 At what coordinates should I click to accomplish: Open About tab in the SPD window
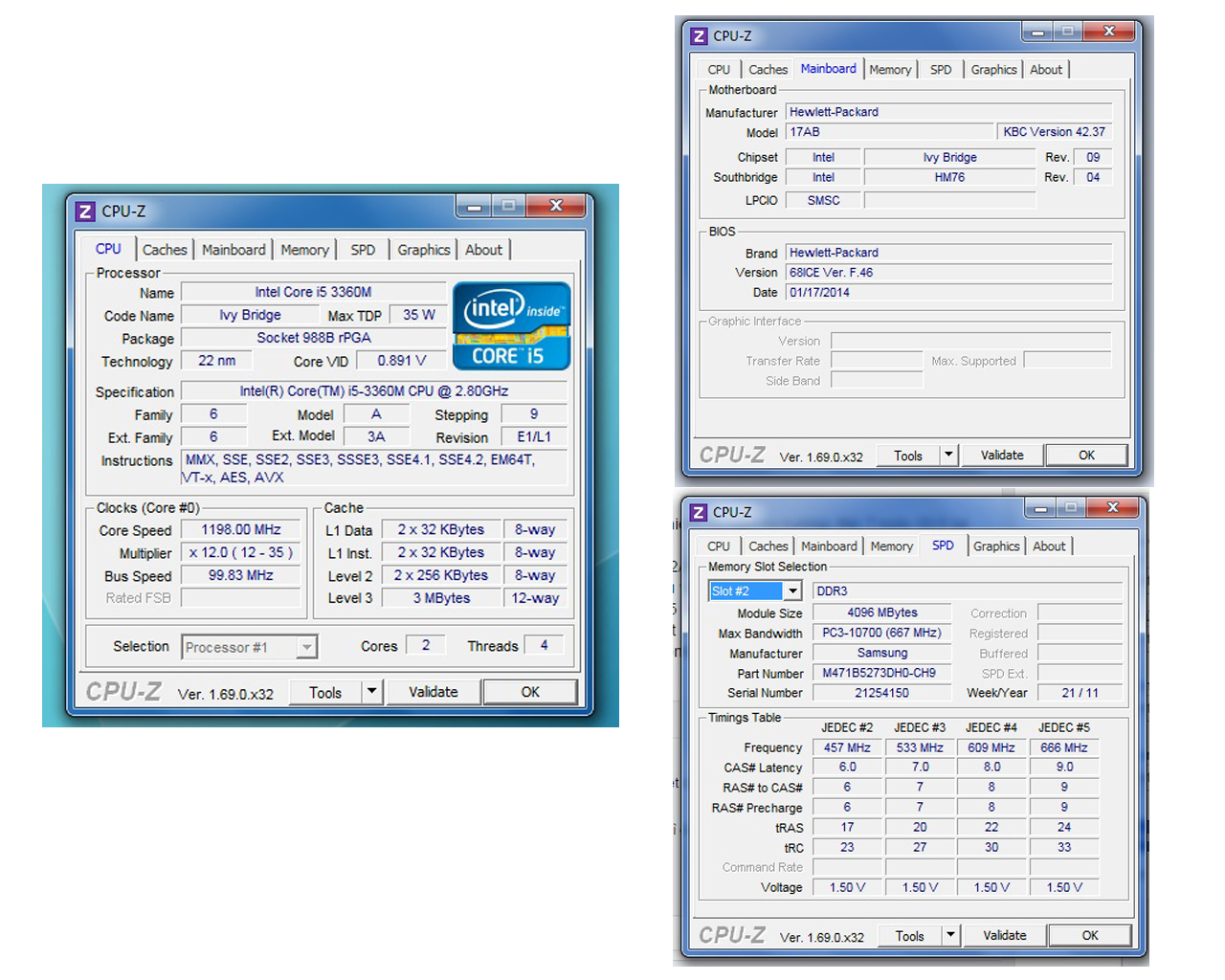point(1049,546)
